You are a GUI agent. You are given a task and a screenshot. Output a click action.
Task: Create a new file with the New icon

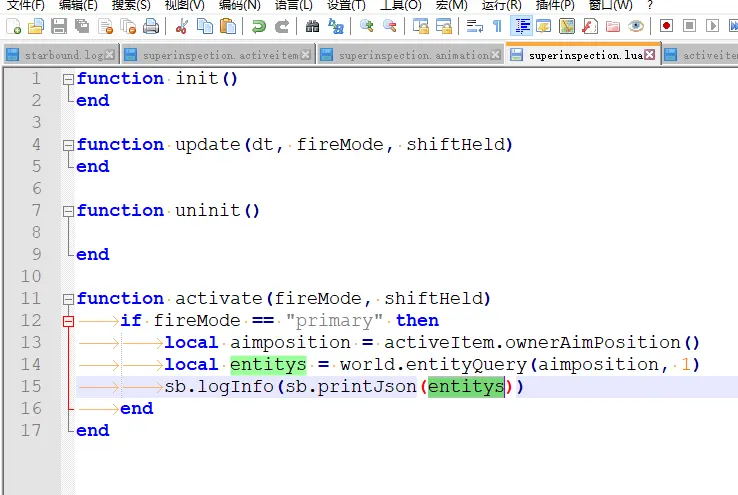14,26
